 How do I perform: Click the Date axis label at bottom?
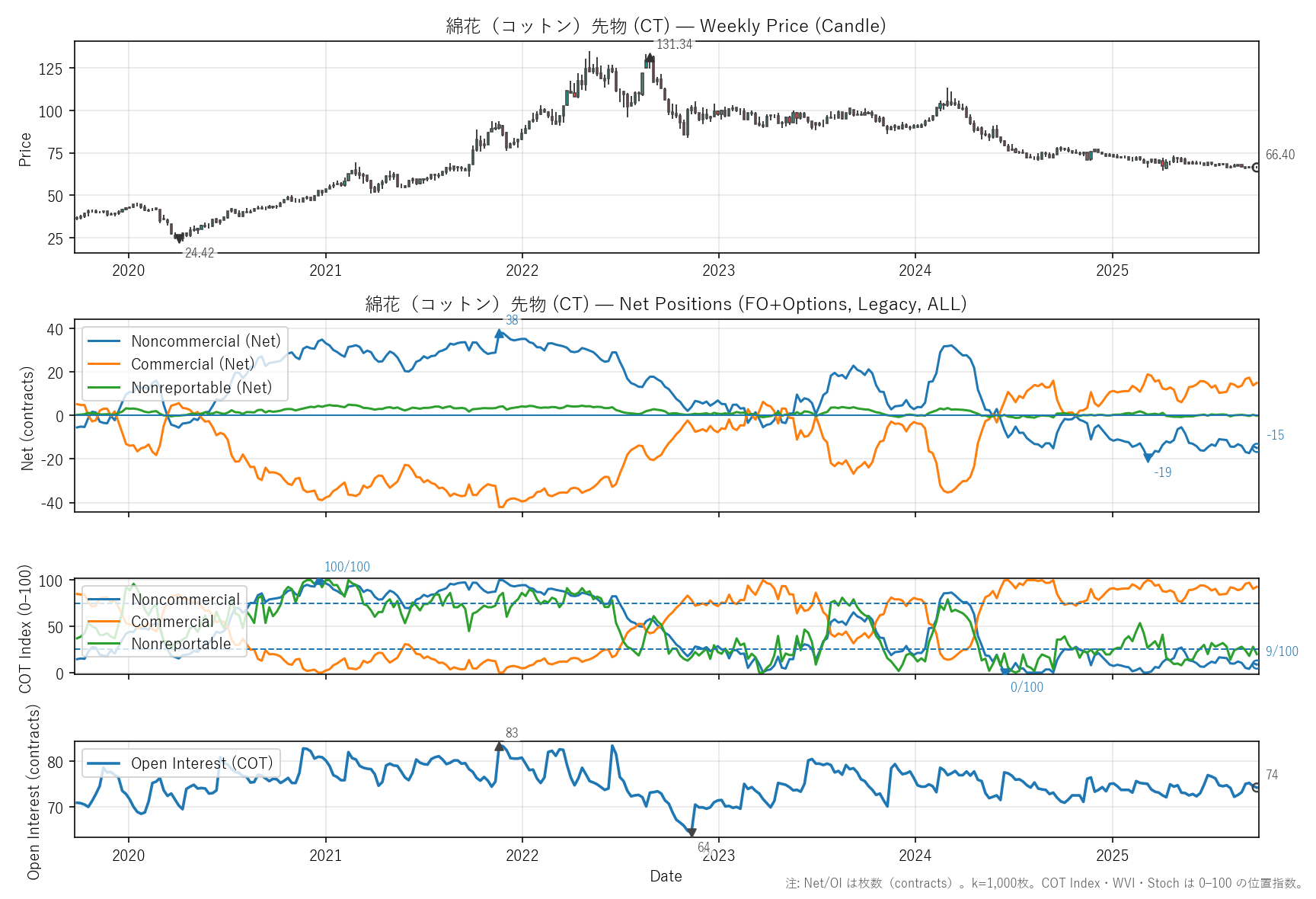click(666, 876)
